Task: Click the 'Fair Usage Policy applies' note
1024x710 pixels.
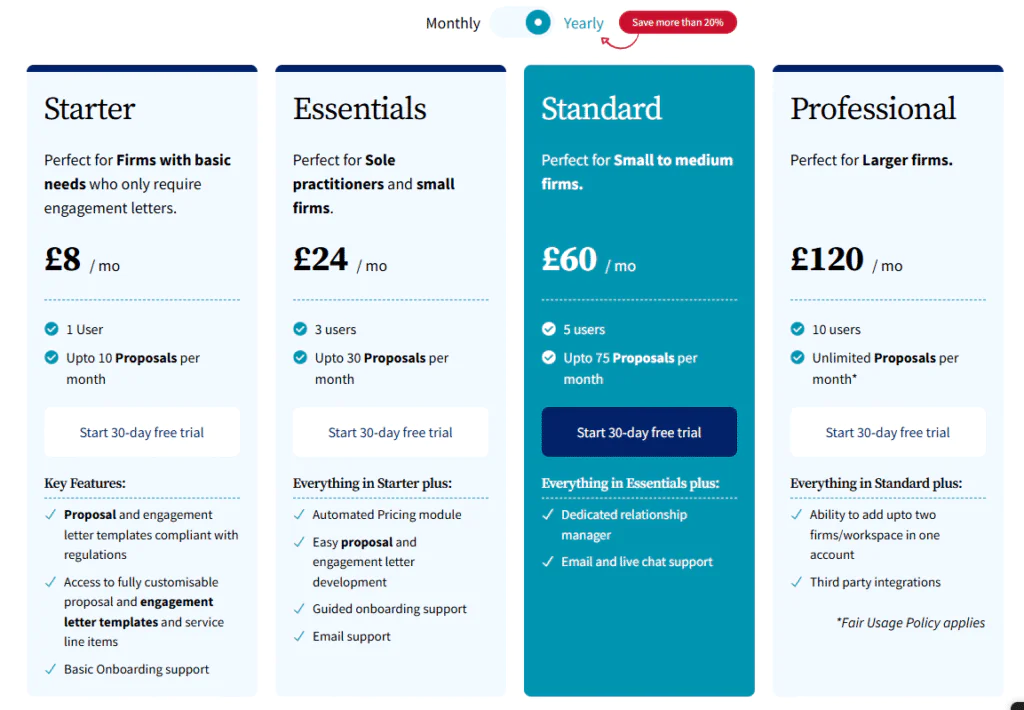Action: pos(910,622)
